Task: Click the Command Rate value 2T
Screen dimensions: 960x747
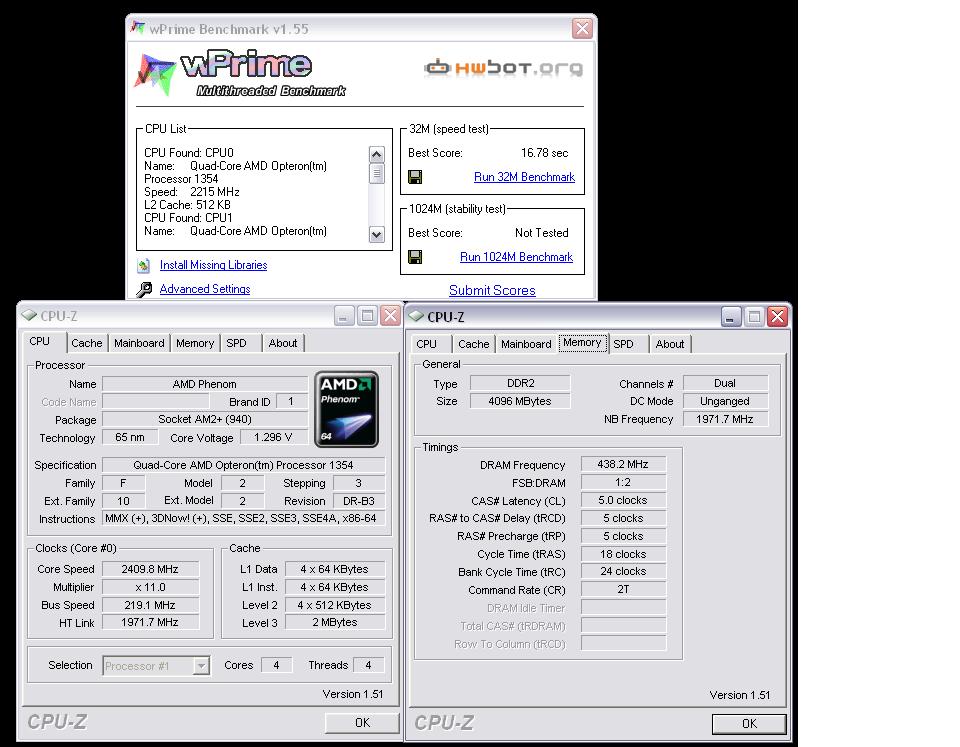Action: click(623, 589)
